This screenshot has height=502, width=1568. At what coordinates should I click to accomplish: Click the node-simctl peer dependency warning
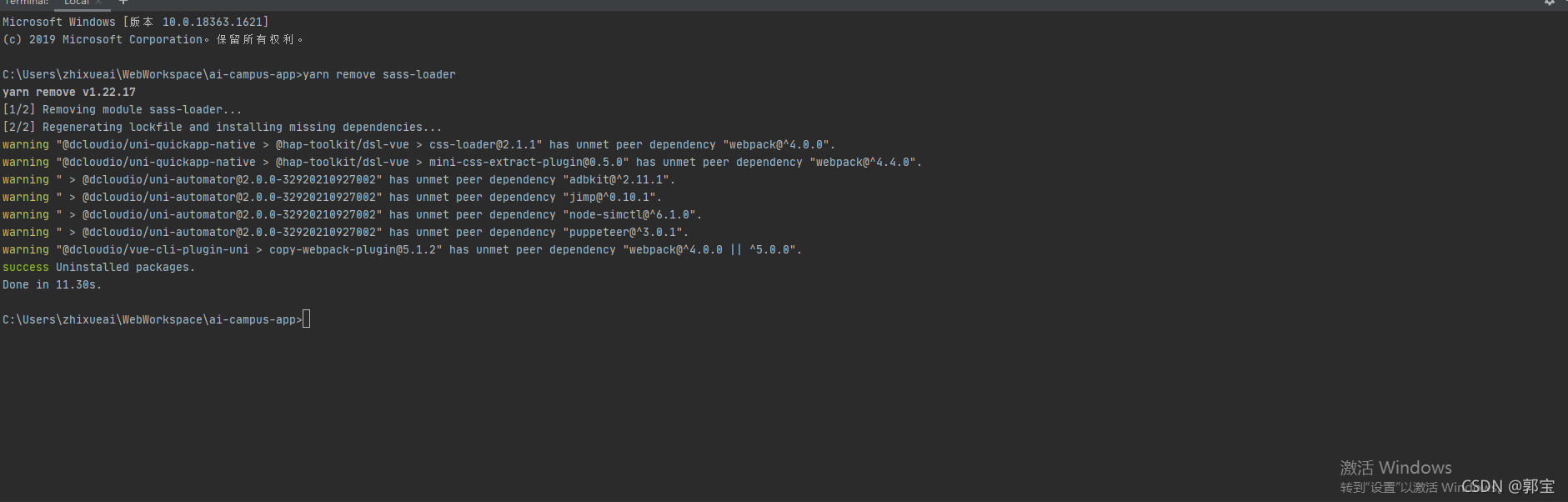(352, 215)
